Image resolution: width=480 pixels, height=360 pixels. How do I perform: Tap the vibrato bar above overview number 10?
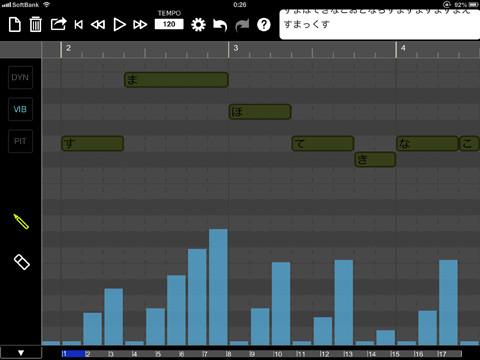281,303
